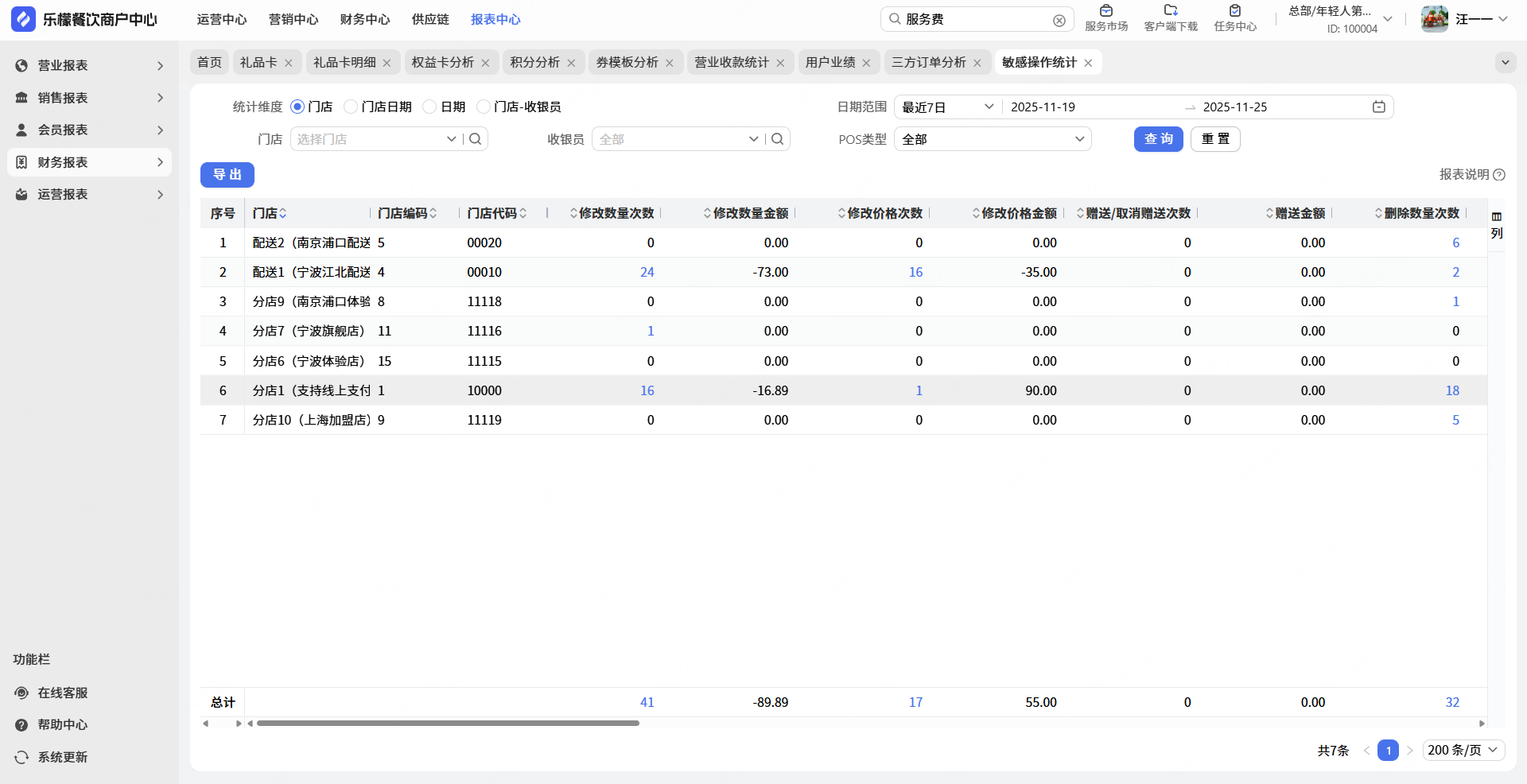Screen dimensions: 1527x784
Task: Open the 最近7日 date range dropdown
Action: coord(947,107)
